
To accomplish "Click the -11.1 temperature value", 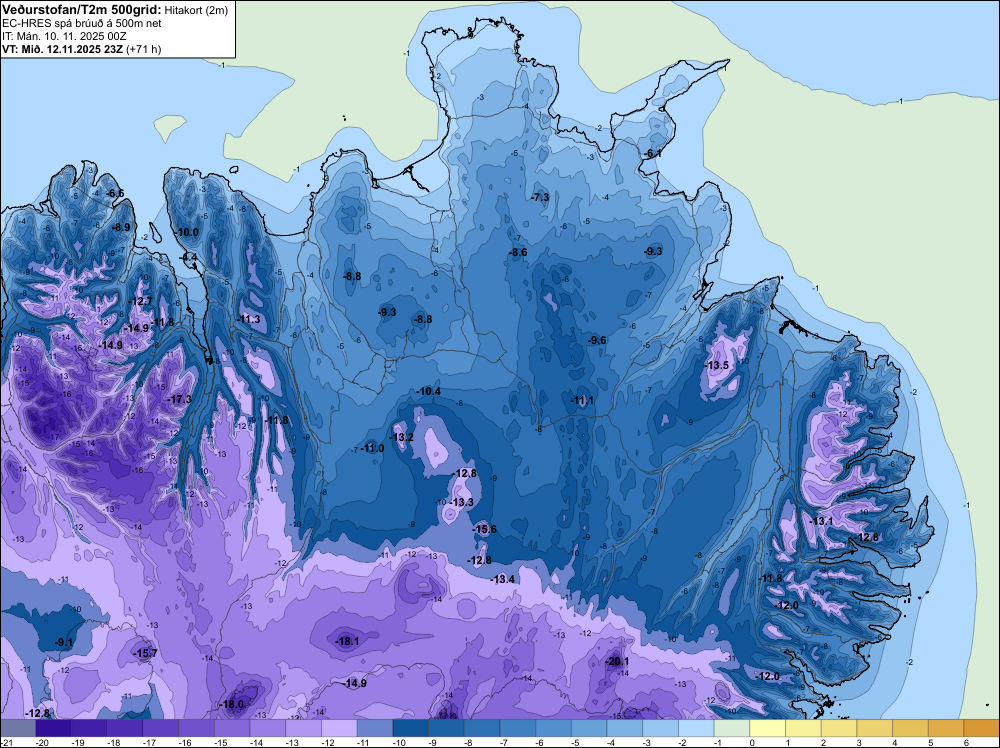I will (x=582, y=400).
